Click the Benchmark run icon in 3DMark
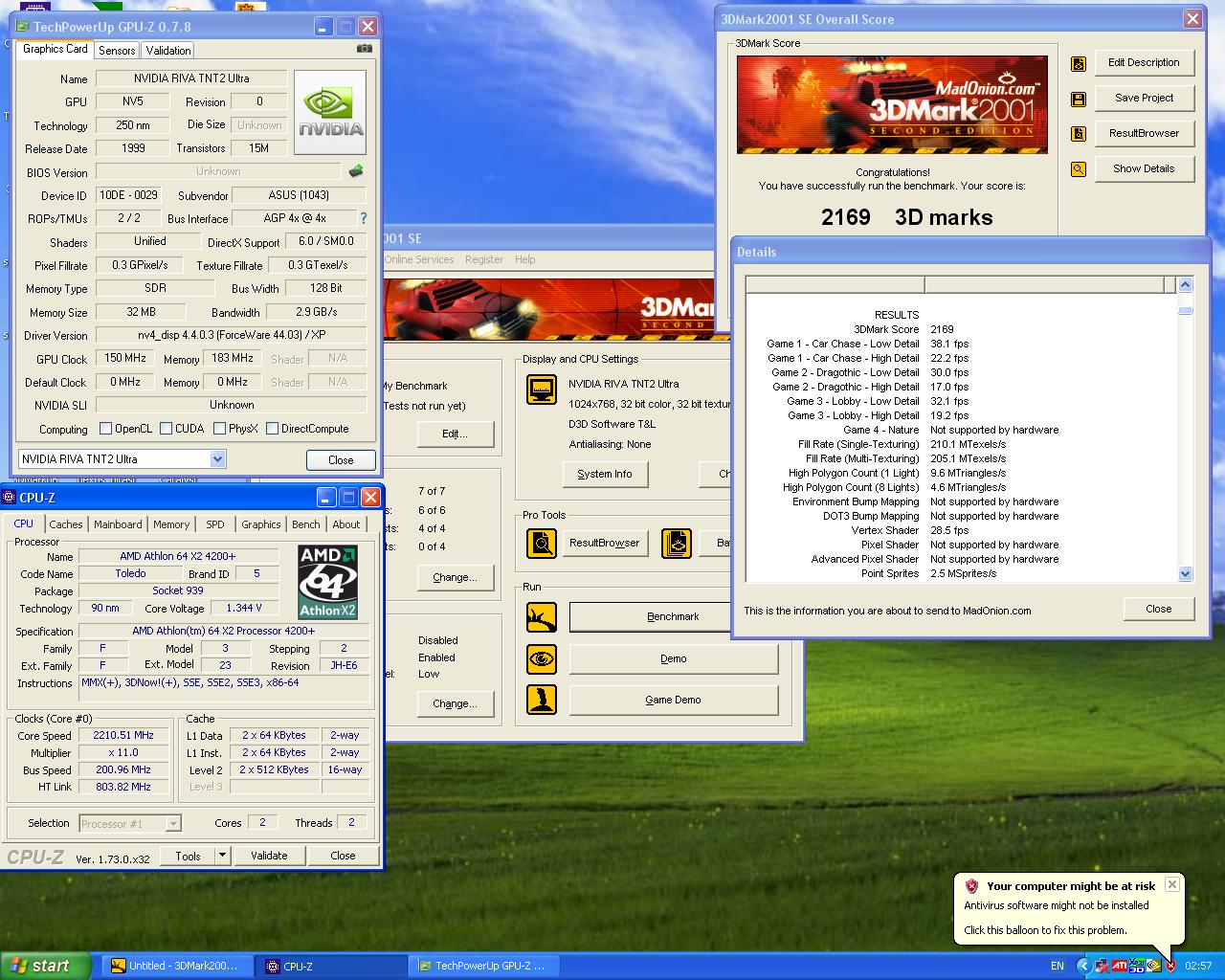The image size is (1225, 980). click(x=542, y=617)
